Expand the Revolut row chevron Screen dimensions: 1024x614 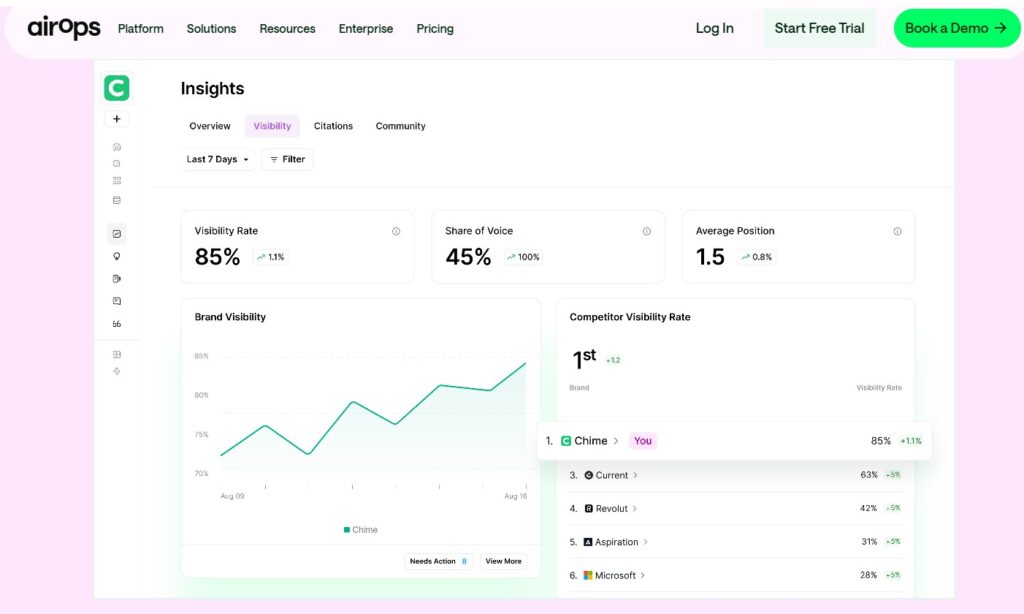pos(635,509)
